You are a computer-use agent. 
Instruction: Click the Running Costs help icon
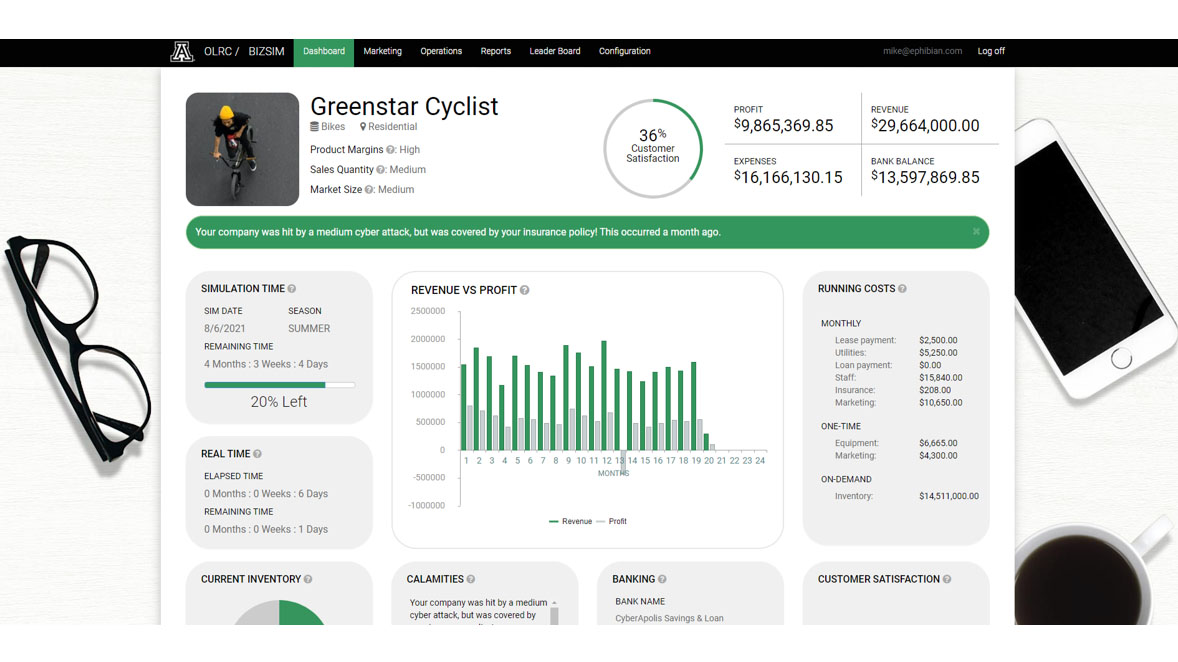[902, 289]
